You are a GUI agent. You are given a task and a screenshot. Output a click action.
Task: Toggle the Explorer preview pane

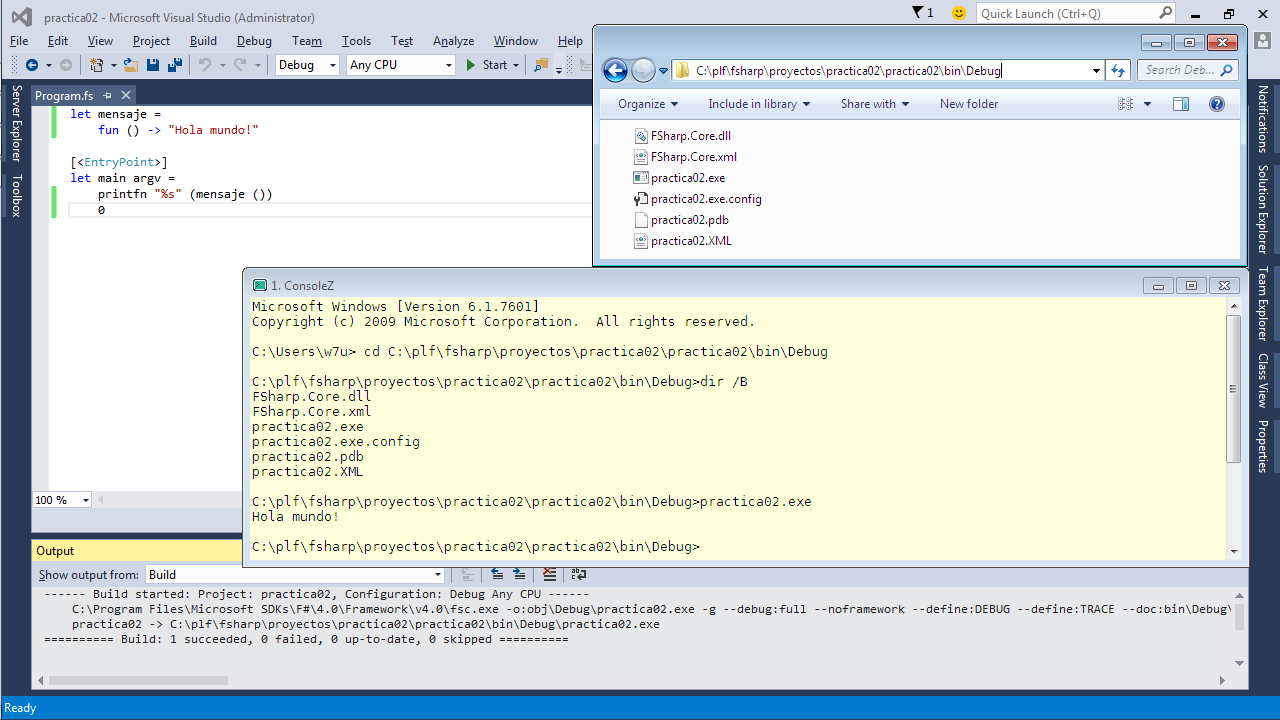[1181, 104]
